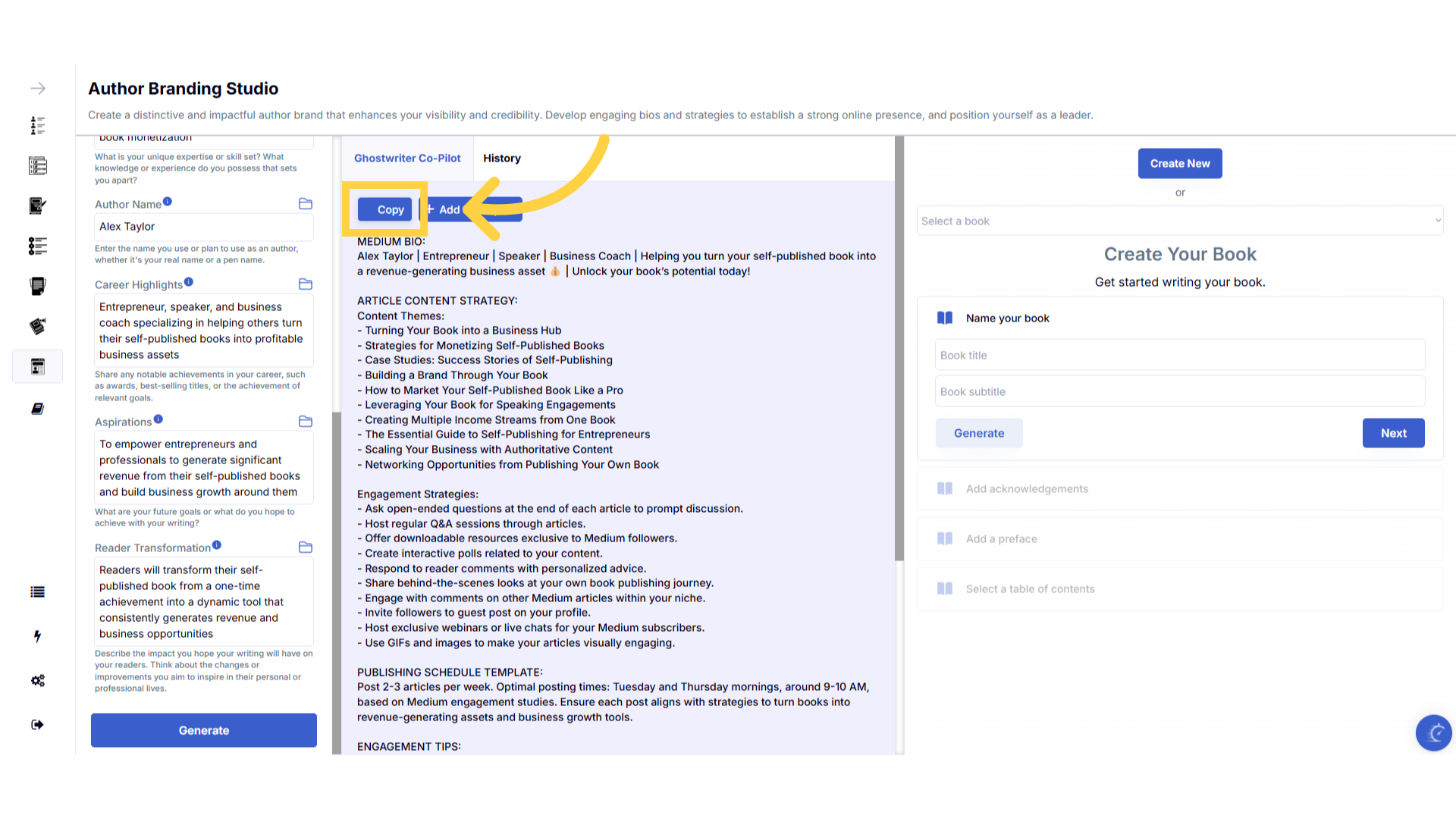Expand the sidebar with the arrow icon

(37, 89)
